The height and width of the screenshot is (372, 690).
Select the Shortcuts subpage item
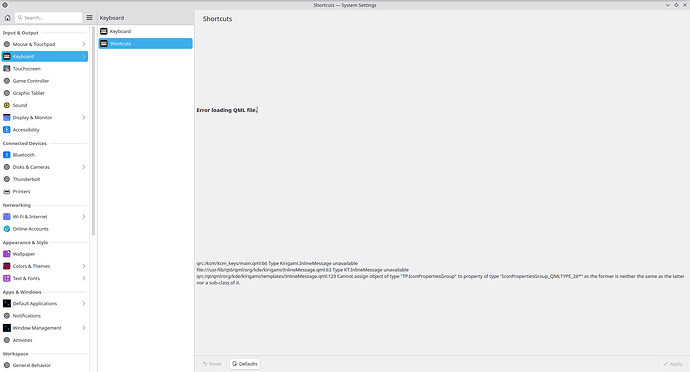[145, 44]
